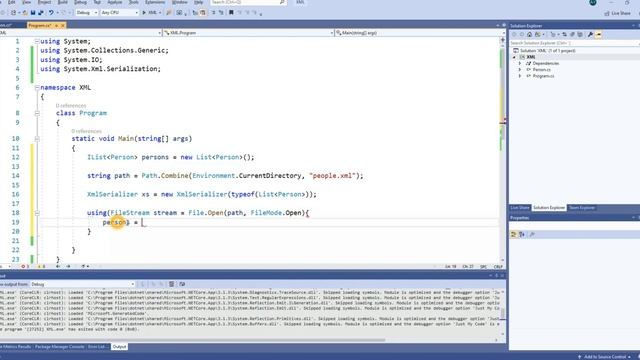Image resolution: width=640 pixels, height=360 pixels.
Task: Open the Main(string[] args) member dropdown
Action: 419,33
